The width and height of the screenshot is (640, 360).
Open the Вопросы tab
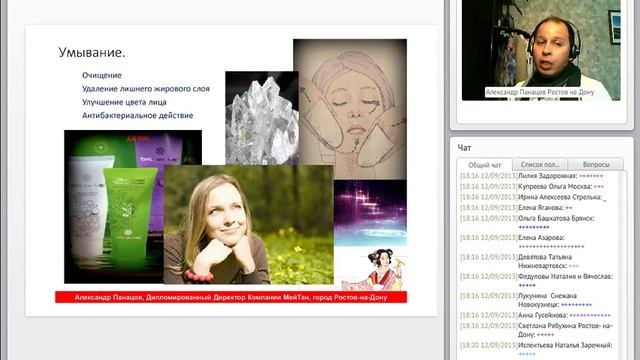[596, 164]
